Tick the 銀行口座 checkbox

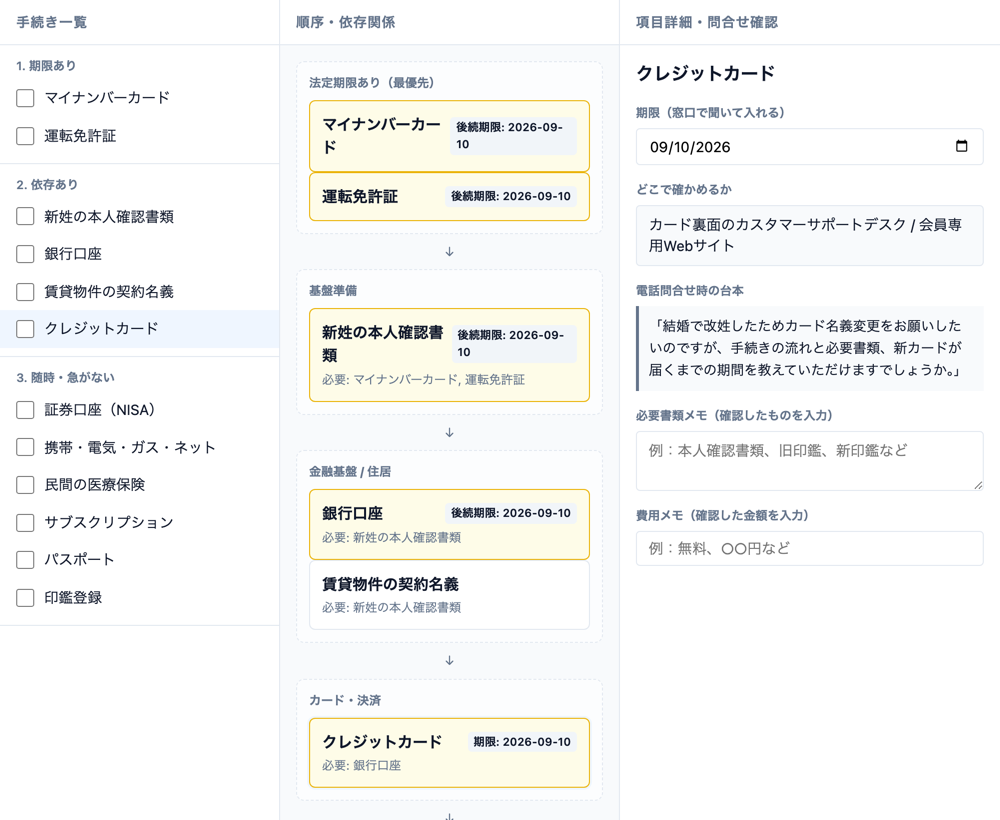pyautogui.click(x=25, y=254)
